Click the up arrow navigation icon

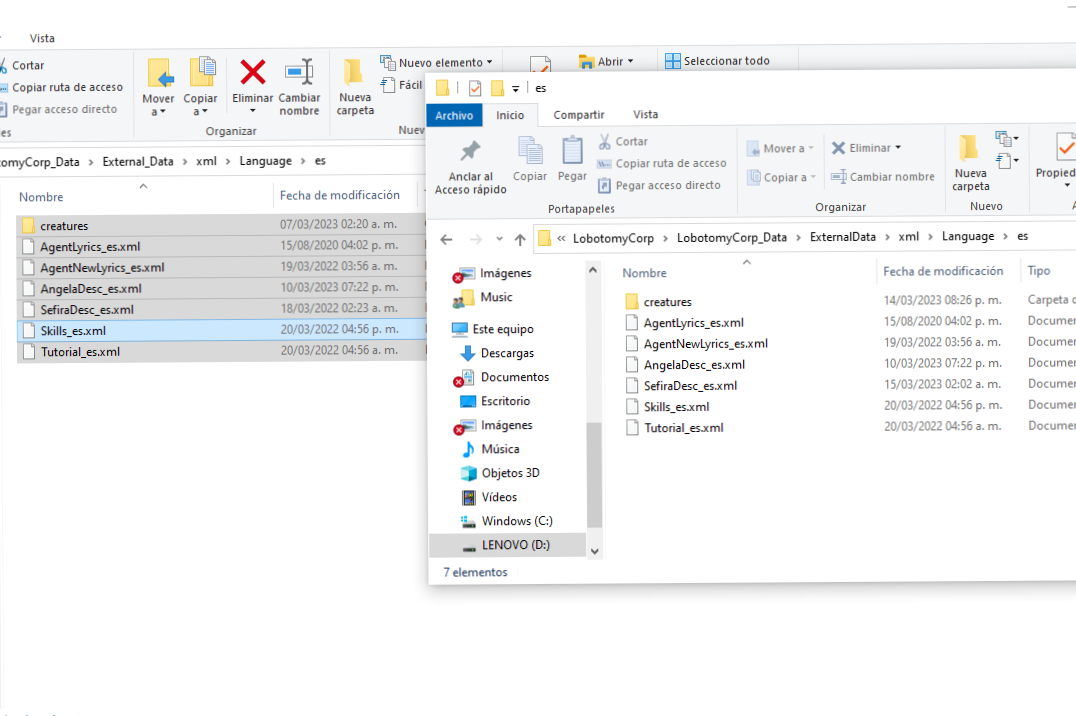pos(520,240)
